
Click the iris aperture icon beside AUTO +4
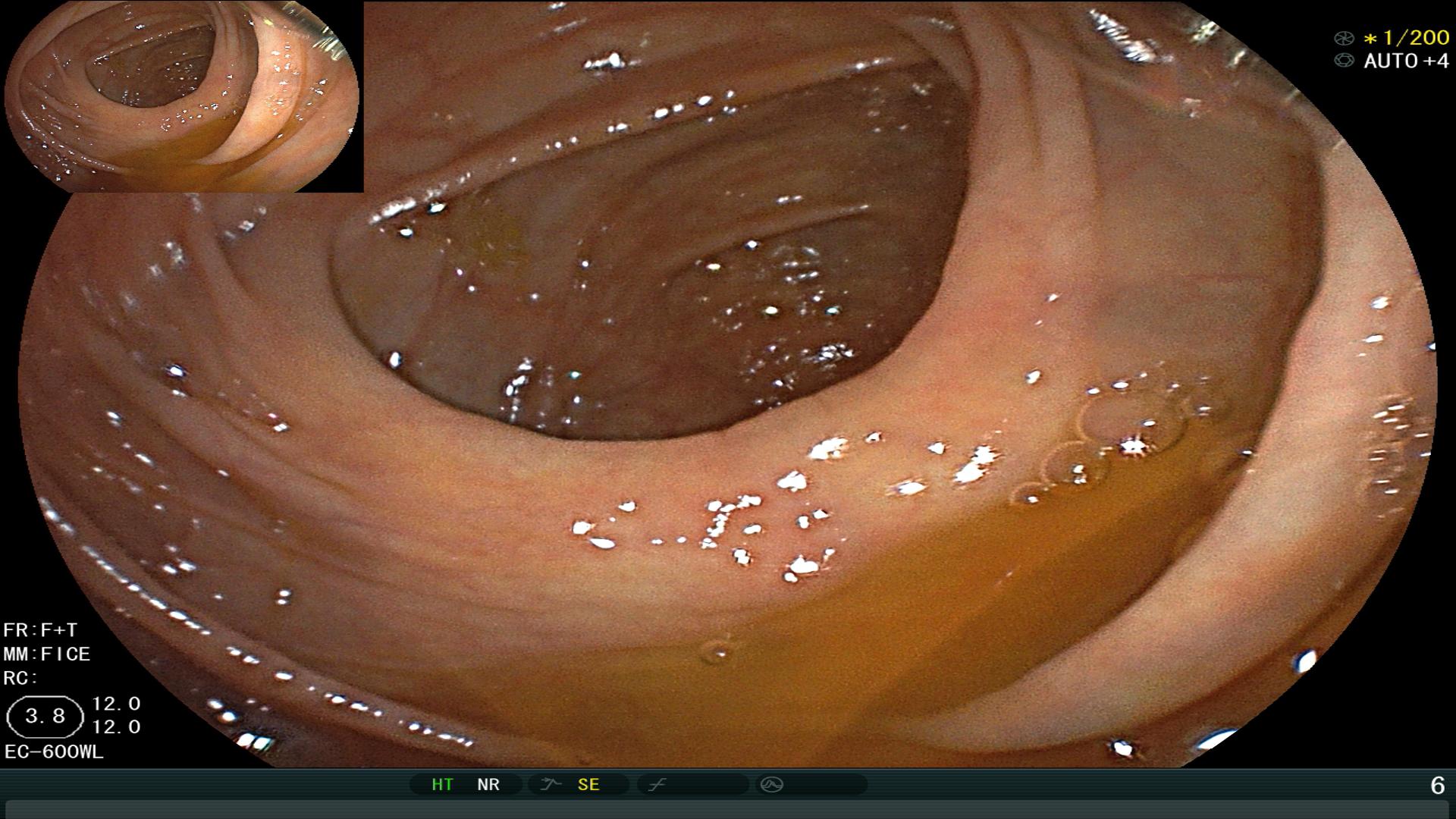(1344, 61)
